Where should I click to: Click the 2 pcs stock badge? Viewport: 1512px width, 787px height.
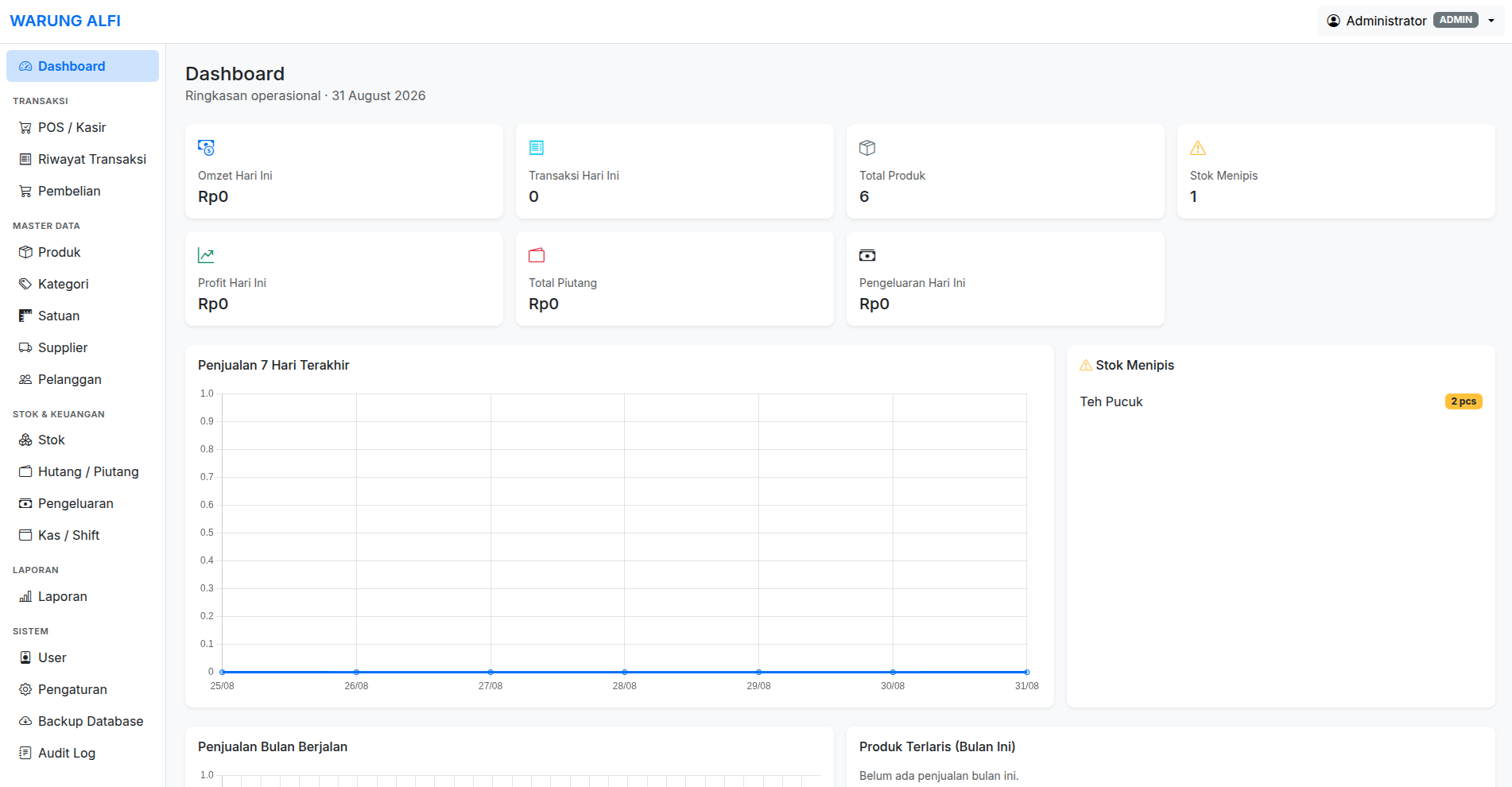coord(1464,401)
